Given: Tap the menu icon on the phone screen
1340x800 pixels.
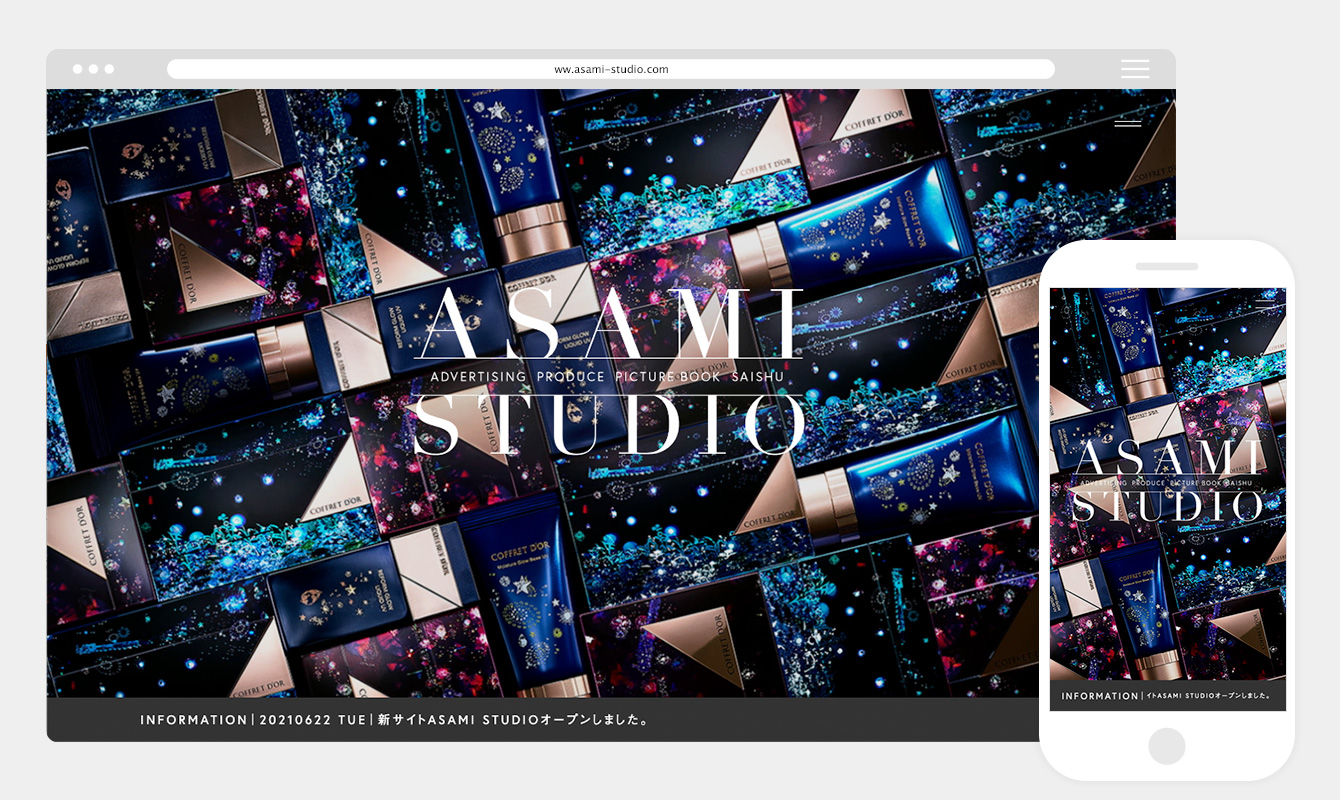Looking at the screenshot, I should point(1264,303).
